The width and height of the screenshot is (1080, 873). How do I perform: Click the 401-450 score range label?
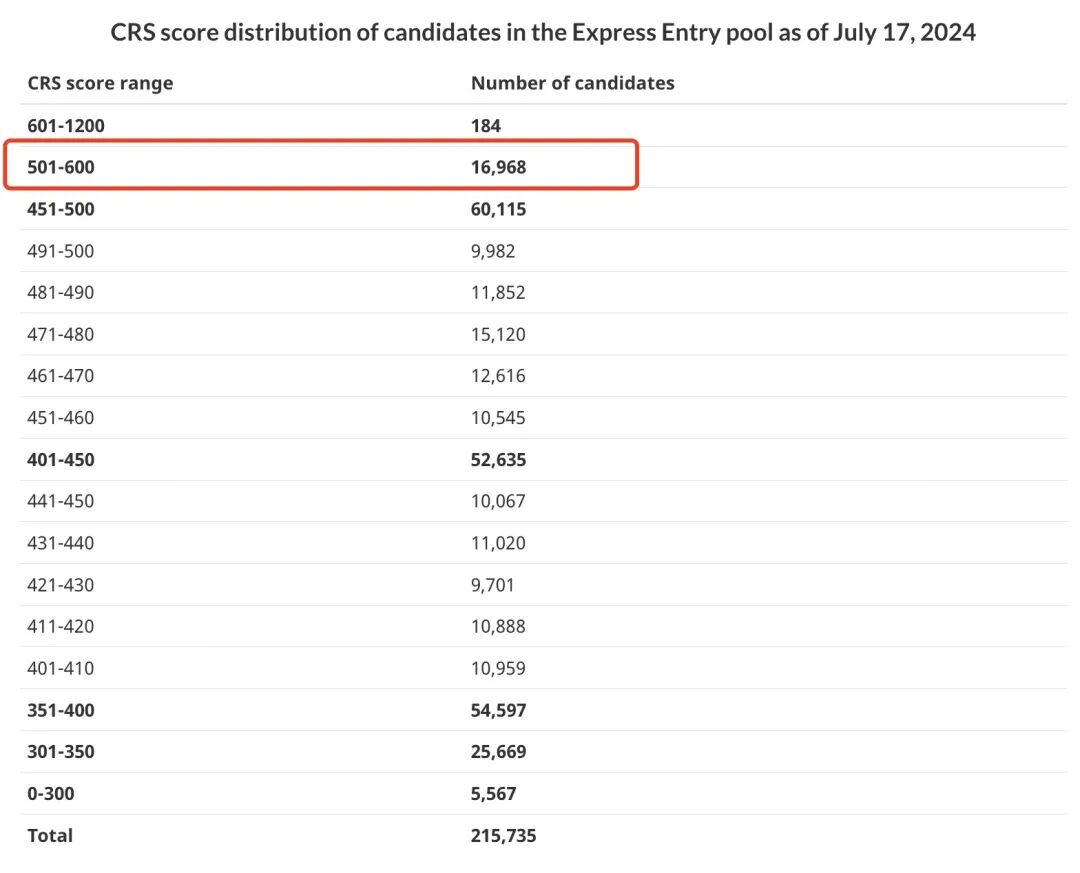[x=61, y=460]
